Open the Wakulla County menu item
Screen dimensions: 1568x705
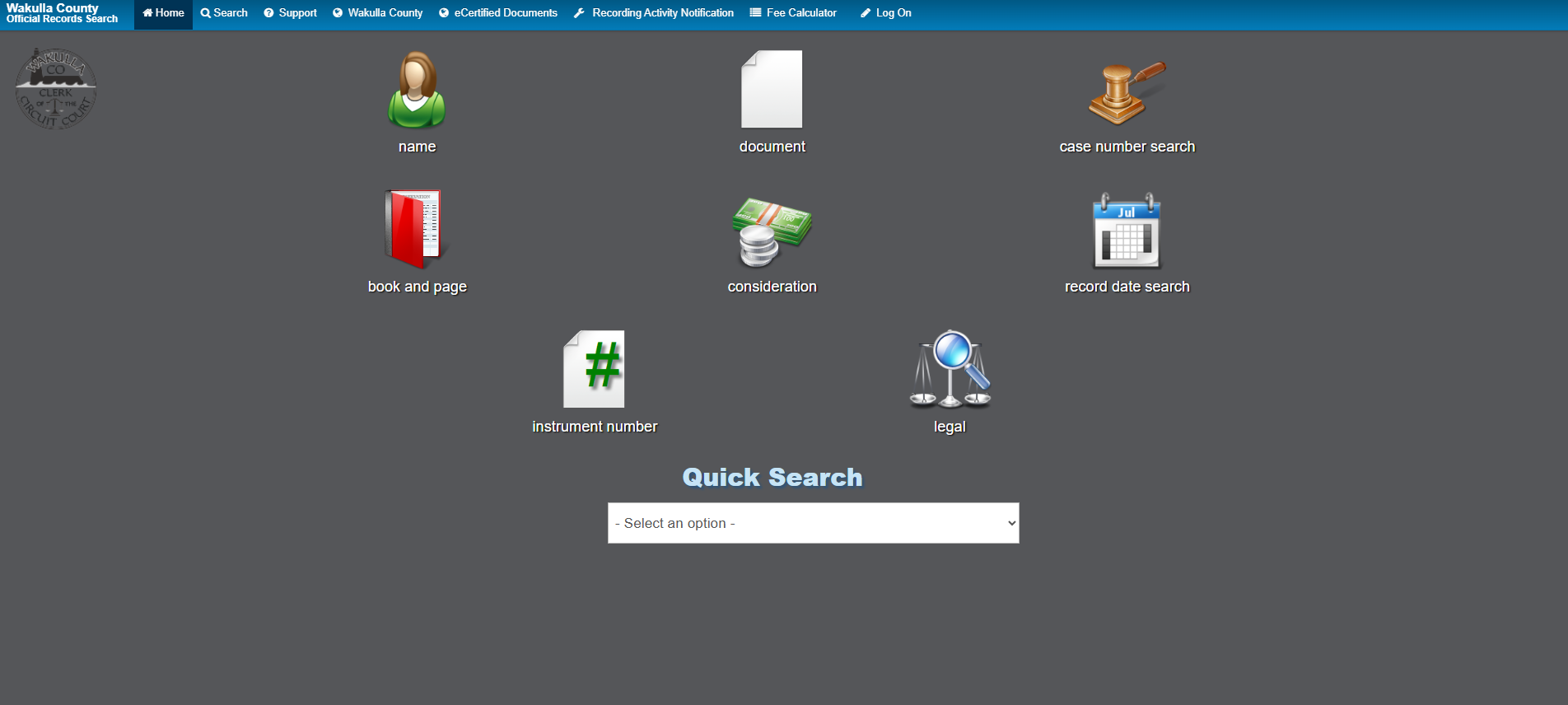click(377, 13)
